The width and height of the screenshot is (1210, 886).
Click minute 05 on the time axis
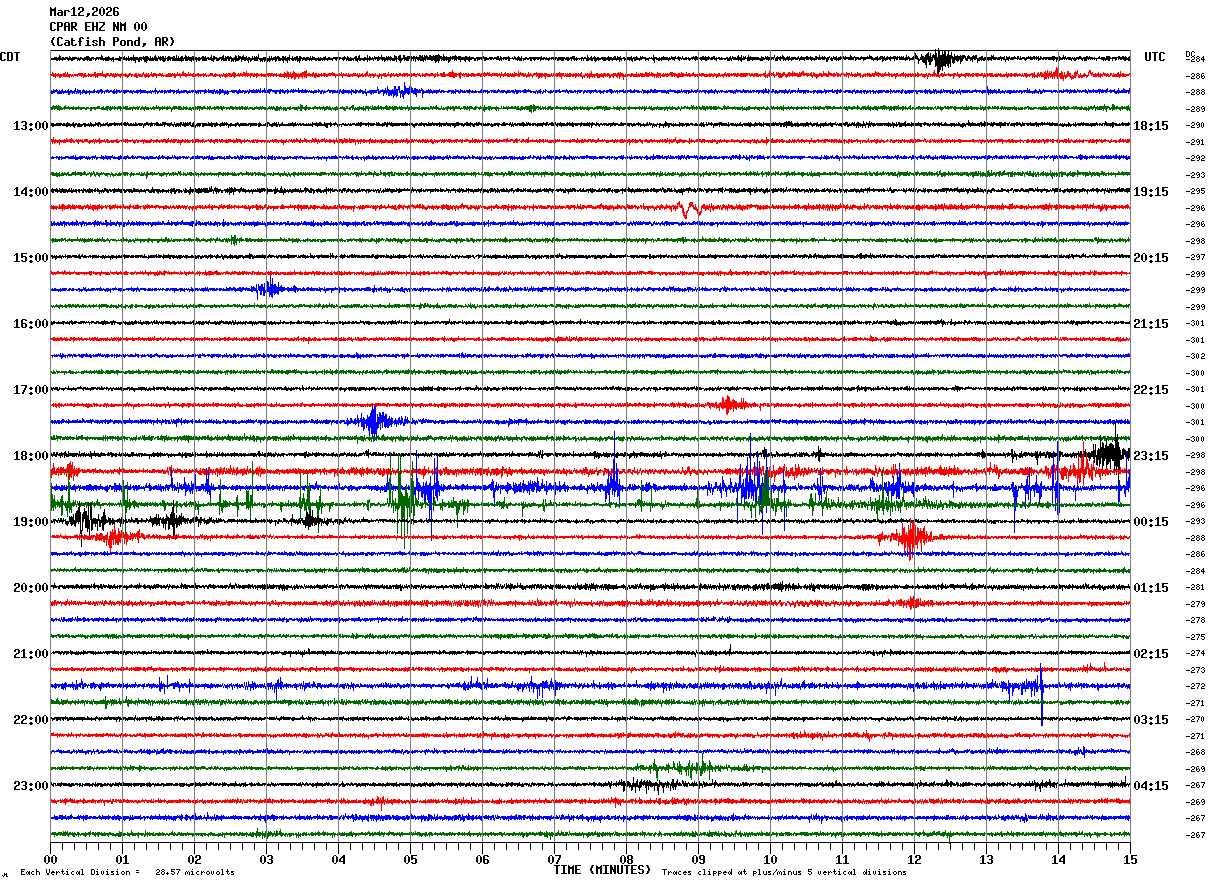pyautogui.click(x=411, y=859)
